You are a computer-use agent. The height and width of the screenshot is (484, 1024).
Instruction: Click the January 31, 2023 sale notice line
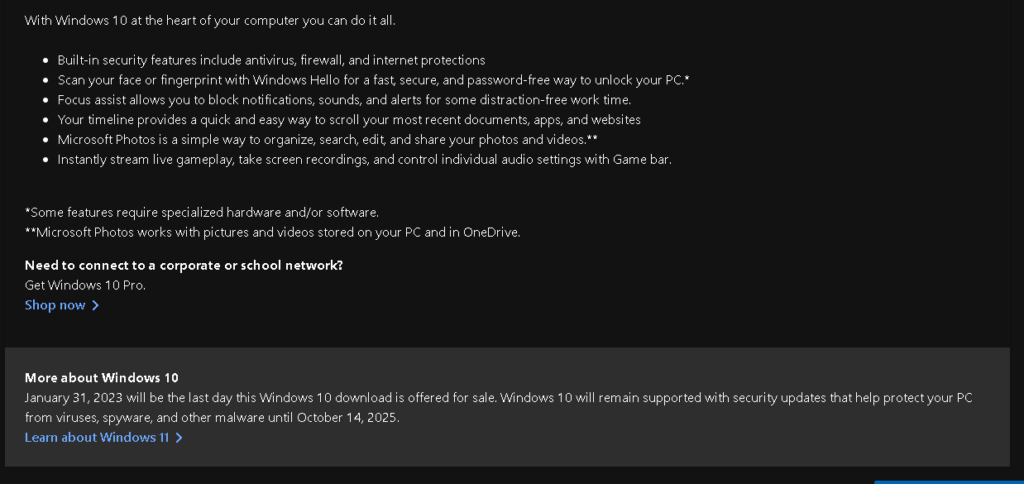coord(498,397)
